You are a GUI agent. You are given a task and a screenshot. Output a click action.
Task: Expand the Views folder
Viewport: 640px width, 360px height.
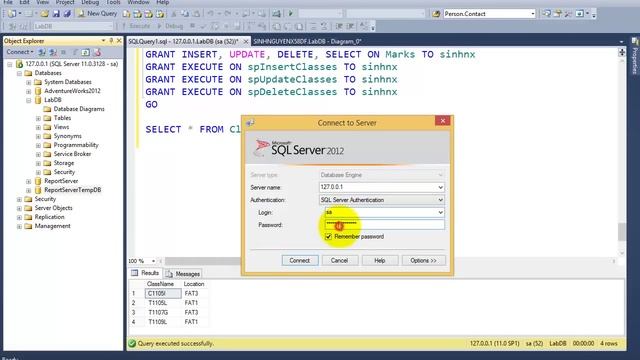click(x=38, y=127)
